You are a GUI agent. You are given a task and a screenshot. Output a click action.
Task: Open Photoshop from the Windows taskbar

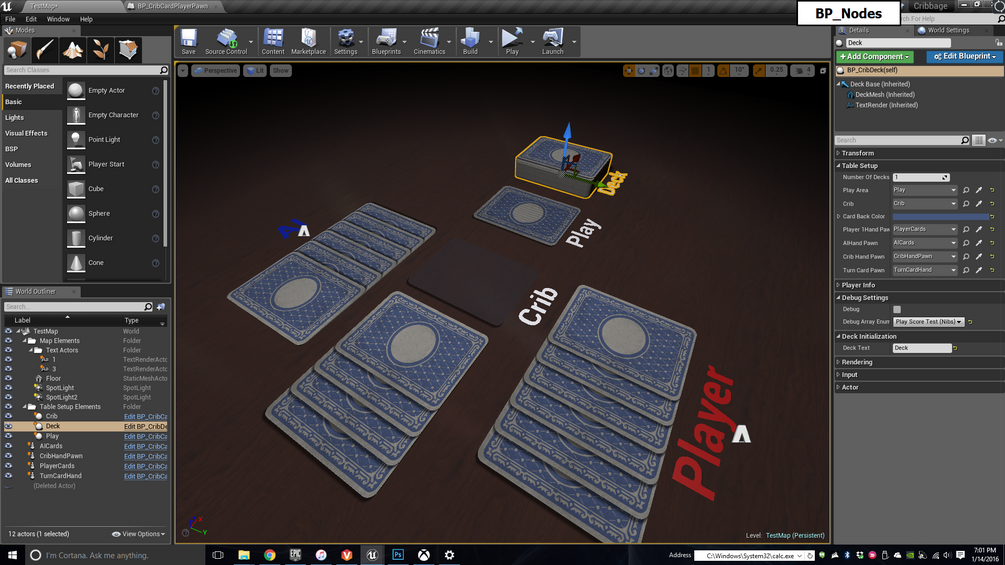coord(398,555)
